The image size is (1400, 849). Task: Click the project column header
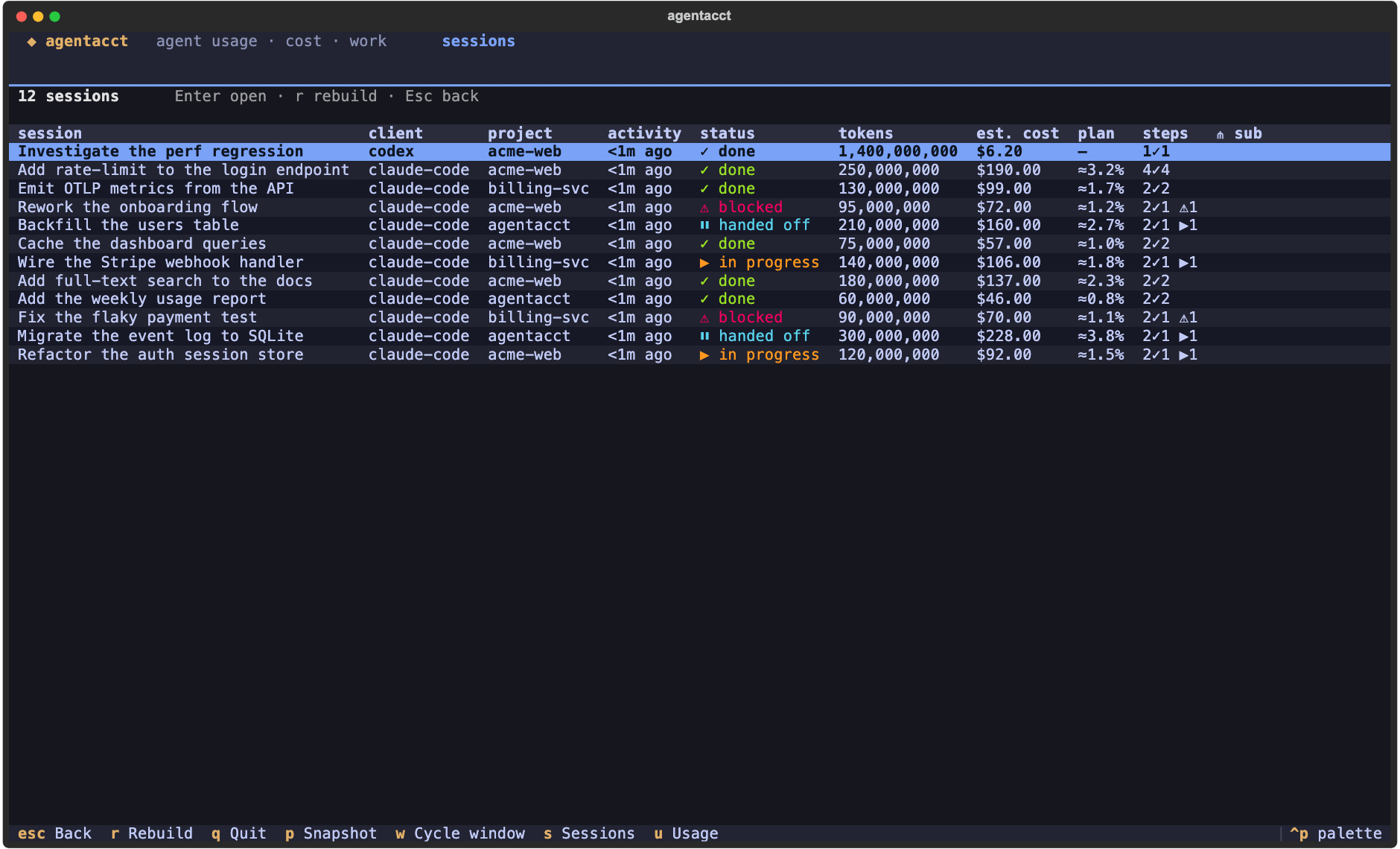click(520, 134)
